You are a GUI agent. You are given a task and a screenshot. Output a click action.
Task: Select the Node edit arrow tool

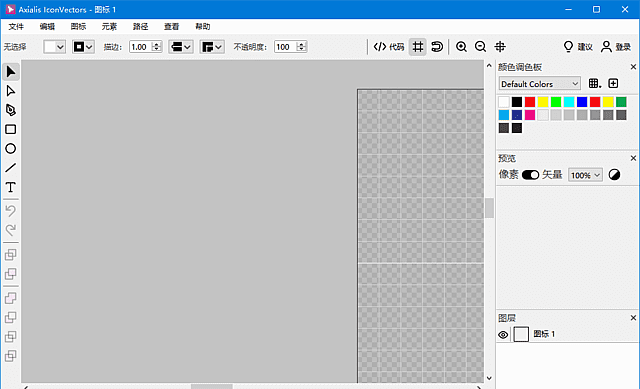[x=11, y=91]
